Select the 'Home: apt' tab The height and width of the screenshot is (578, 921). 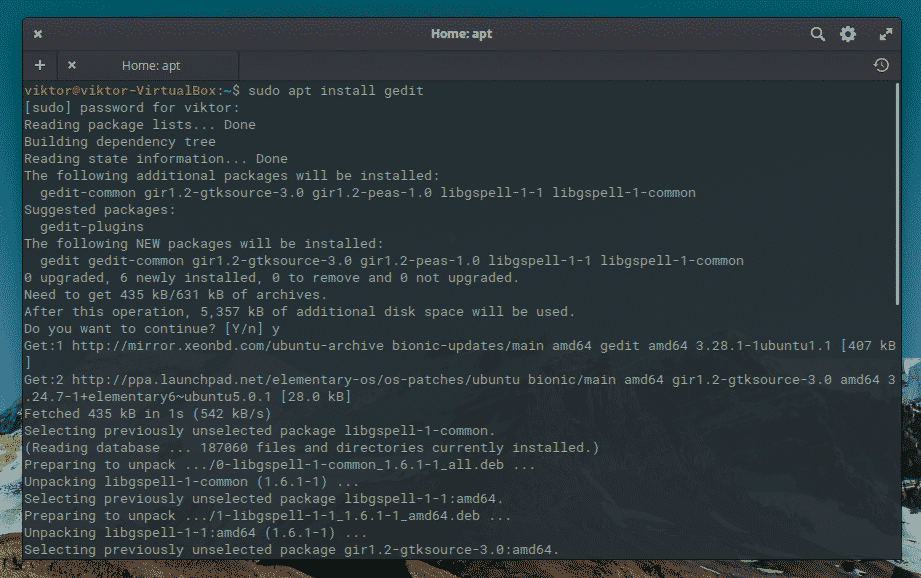tap(151, 65)
